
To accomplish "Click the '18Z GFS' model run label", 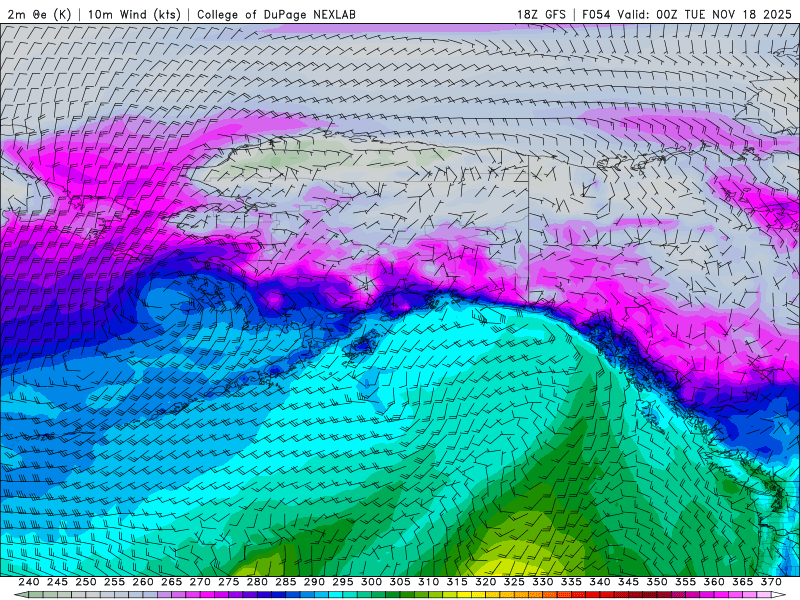I will pyautogui.click(x=541, y=14).
